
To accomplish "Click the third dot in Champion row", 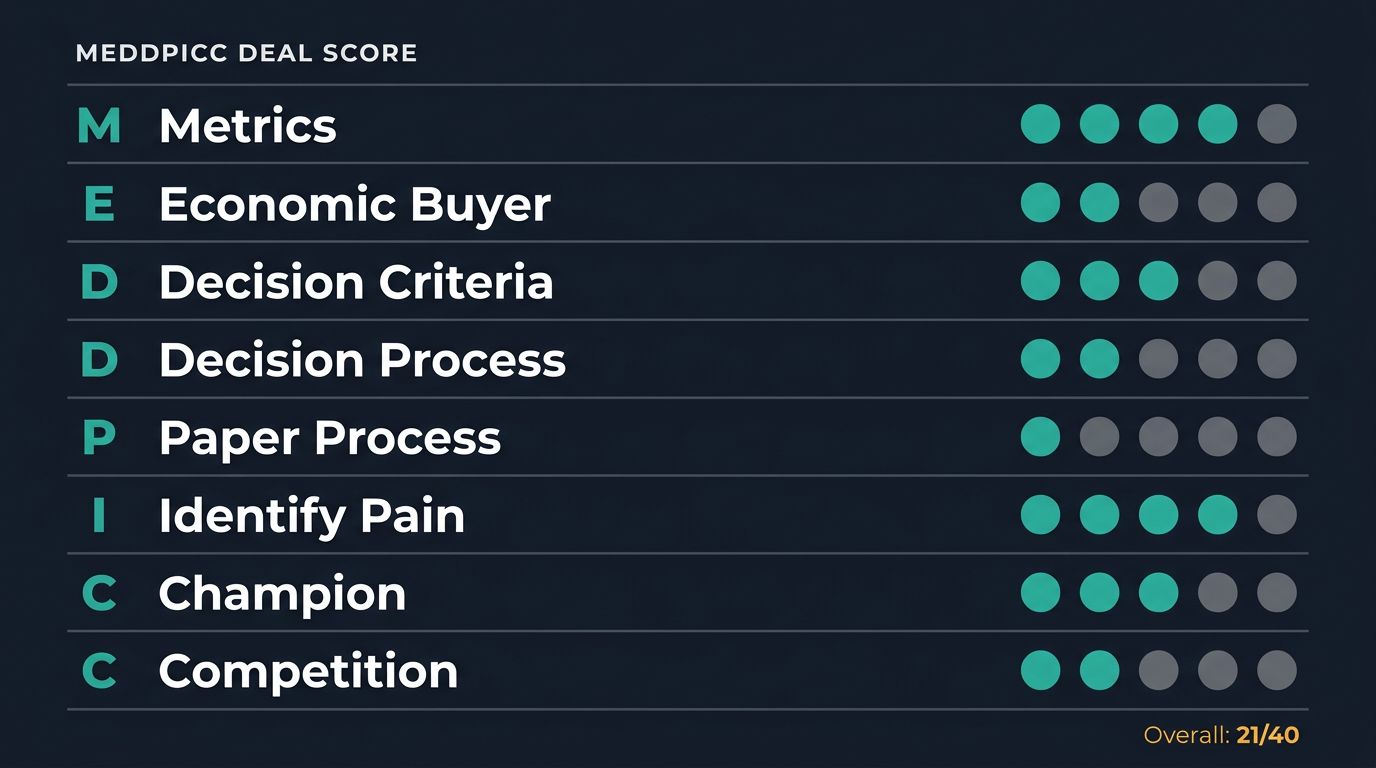I will pos(1159,593).
